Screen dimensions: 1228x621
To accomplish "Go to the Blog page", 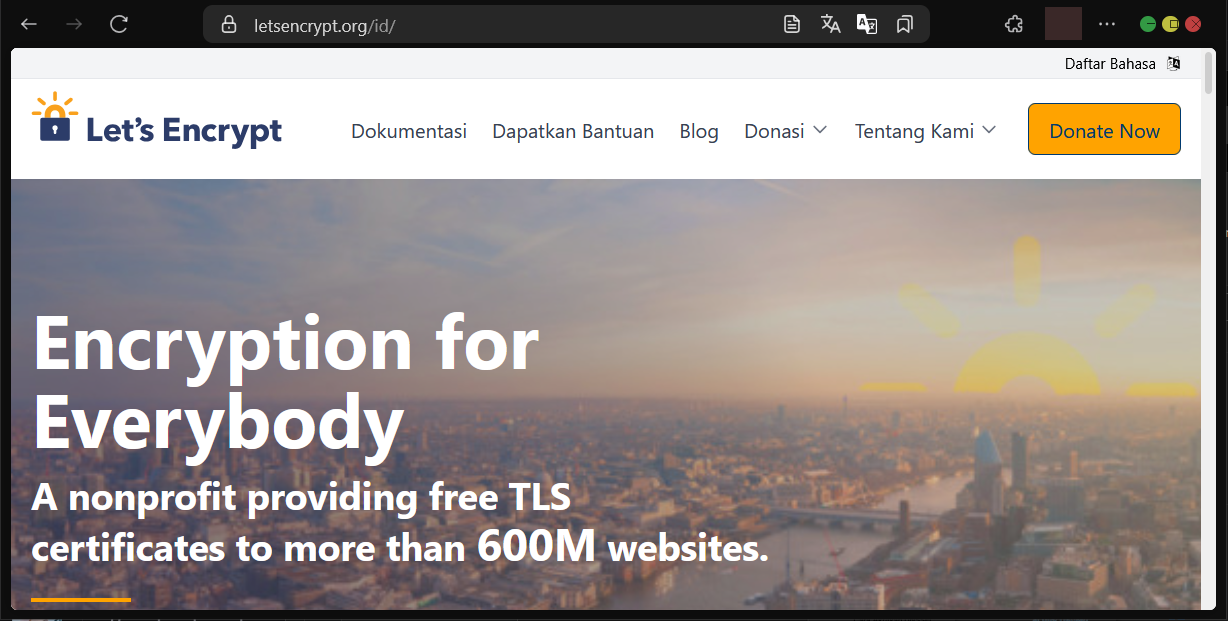I will click(x=699, y=131).
